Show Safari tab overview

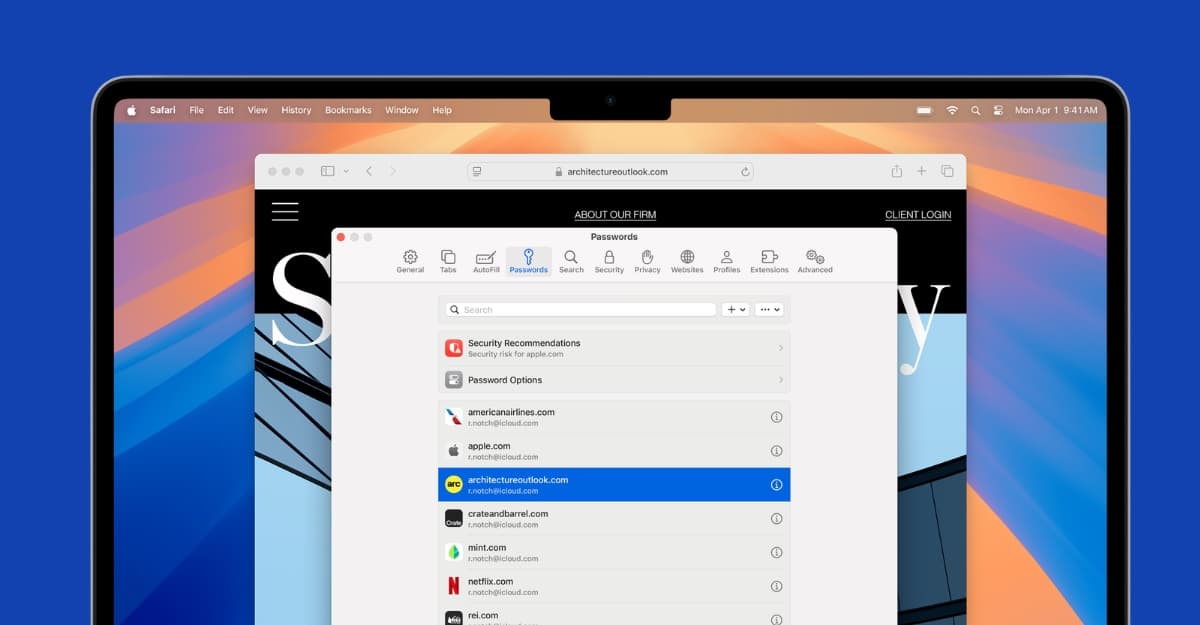(x=947, y=171)
